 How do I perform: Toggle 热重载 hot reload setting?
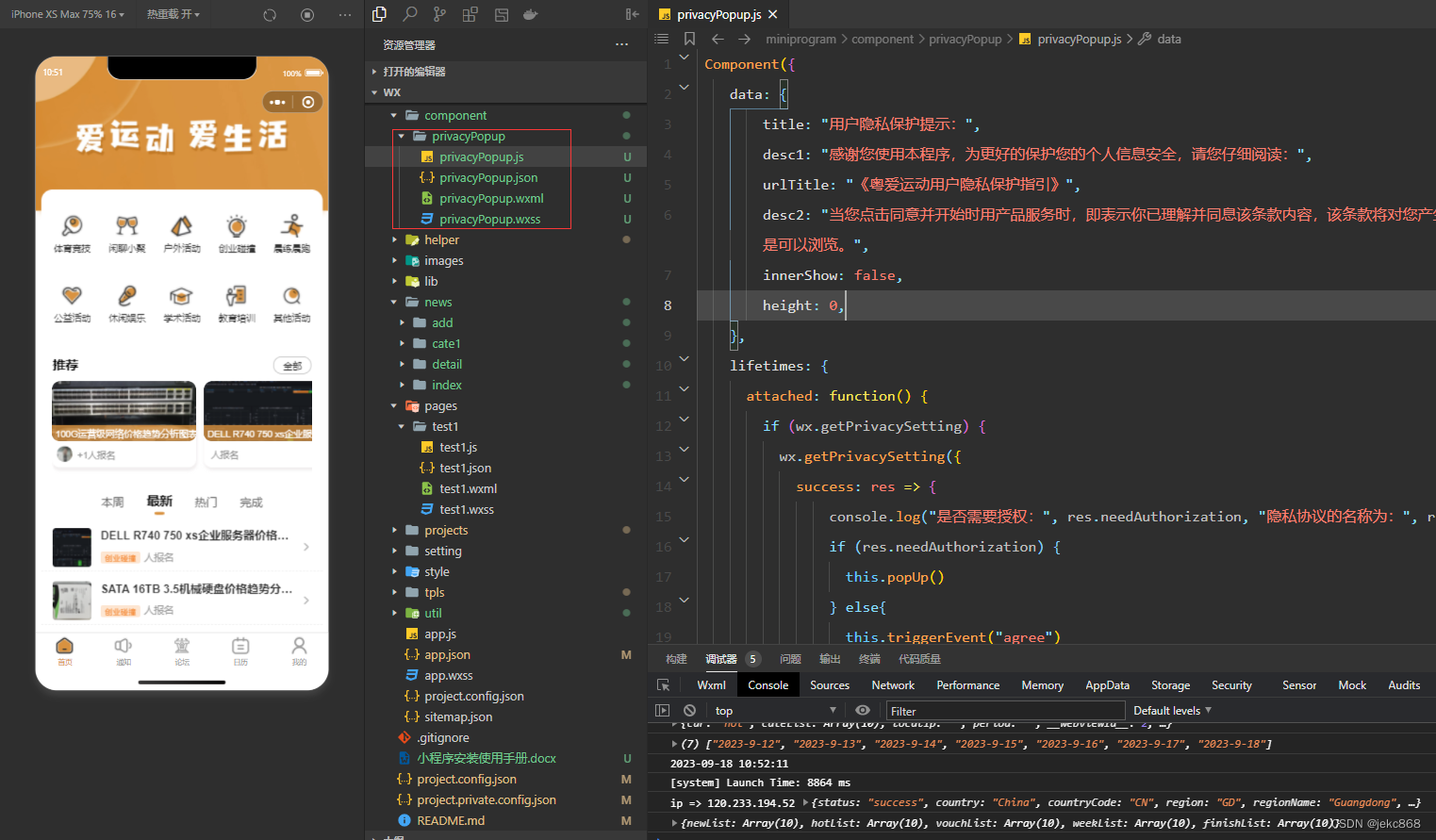pos(173,15)
